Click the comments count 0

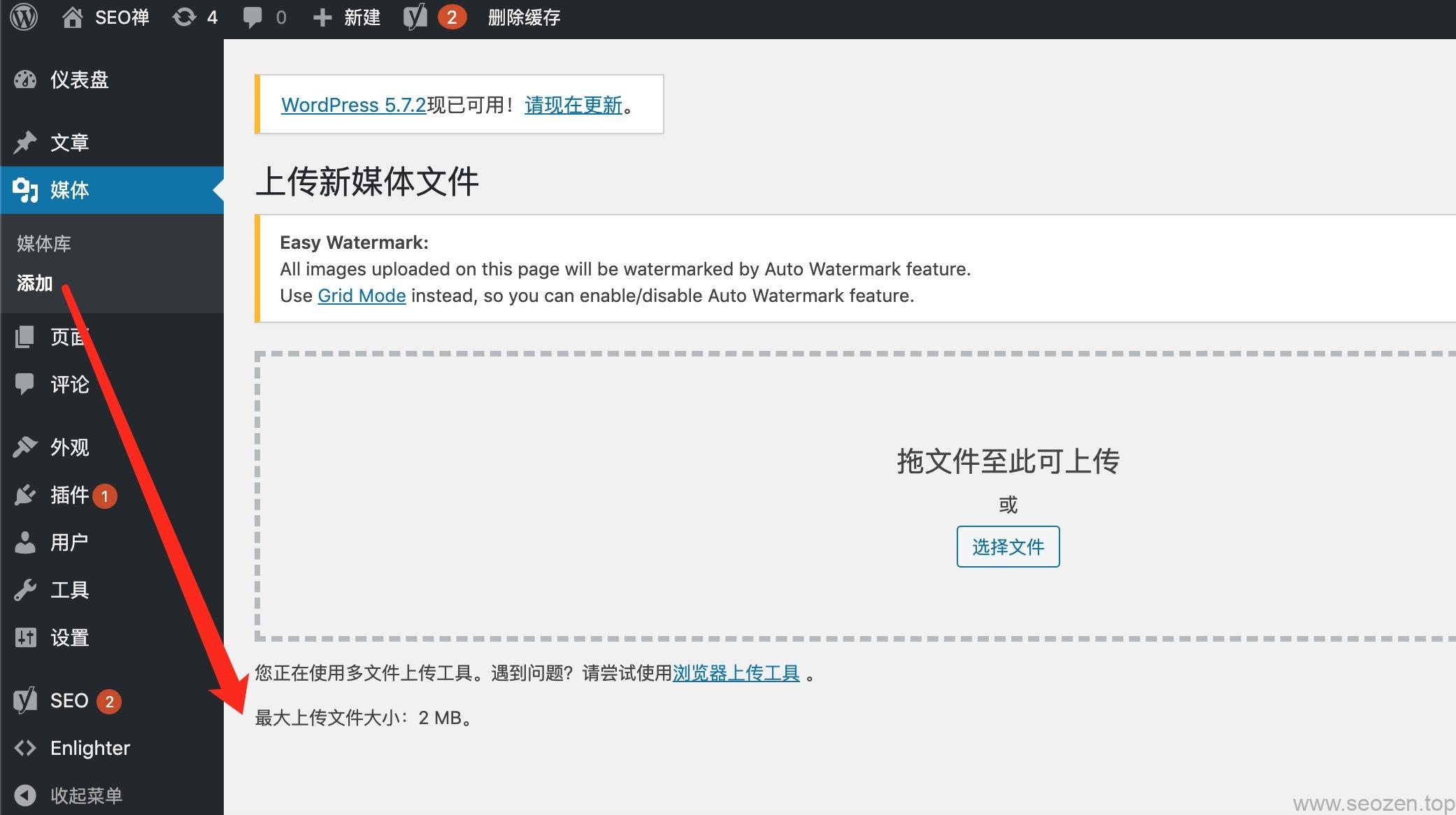pos(281,17)
